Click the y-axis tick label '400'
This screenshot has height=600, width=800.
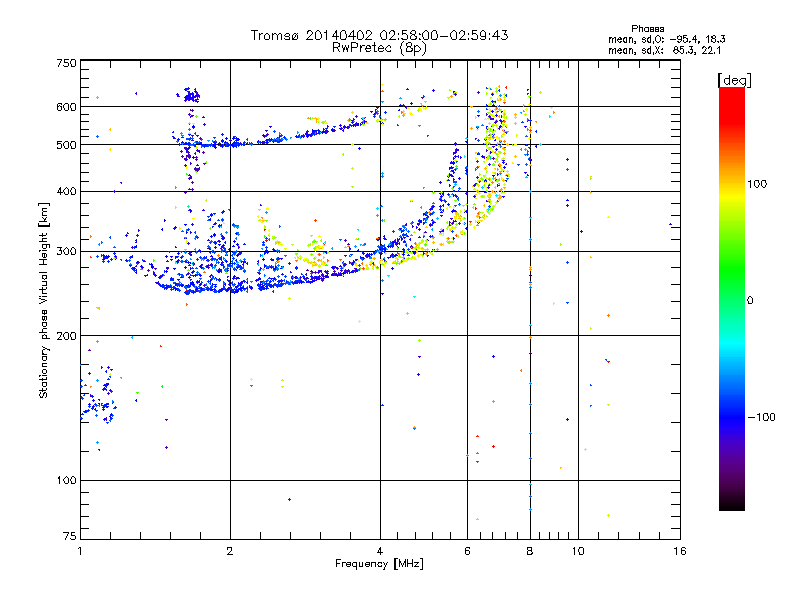click(66, 191)
